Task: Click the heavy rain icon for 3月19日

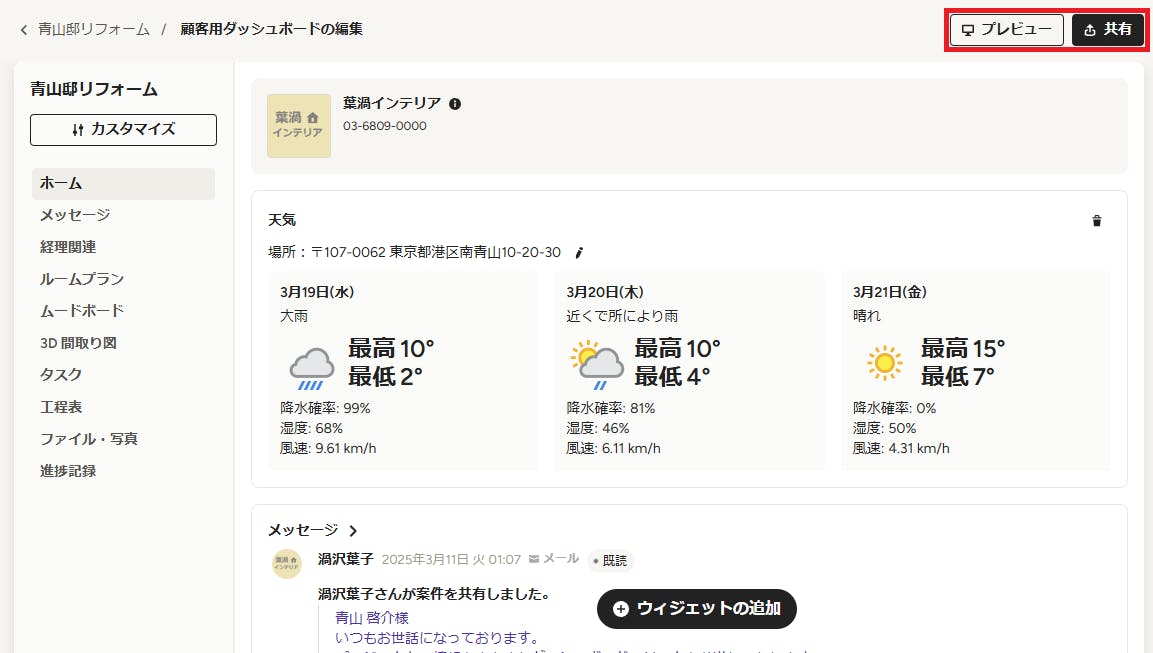Action: coord(312,368)
